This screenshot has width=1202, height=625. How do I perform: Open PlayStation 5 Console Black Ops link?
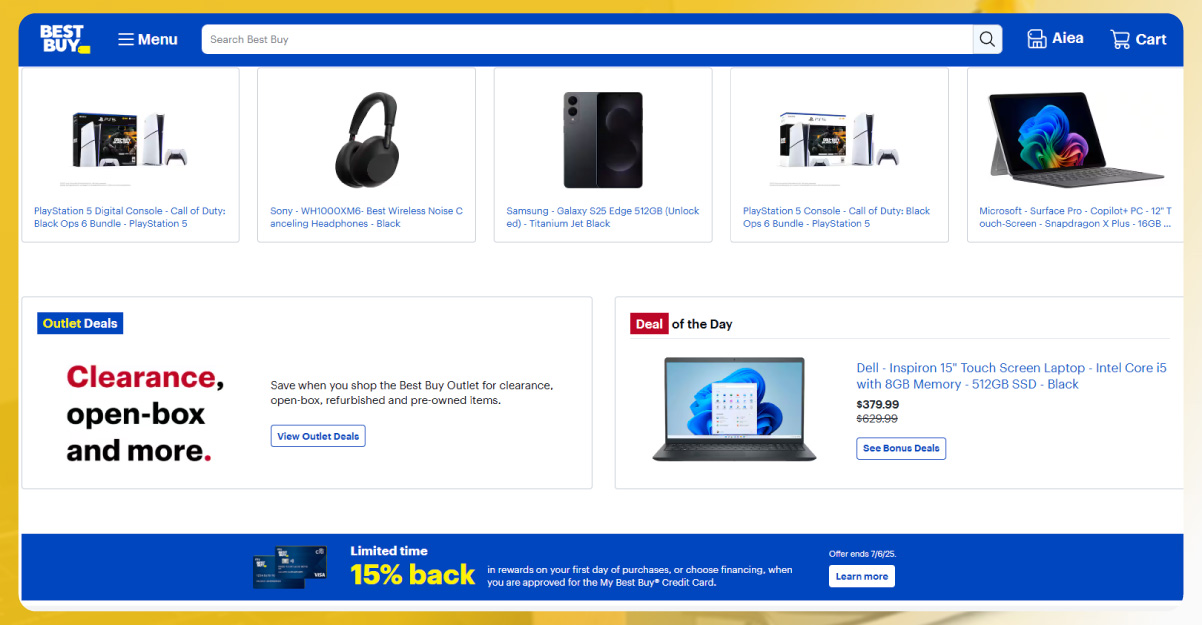tap(837, 217)
